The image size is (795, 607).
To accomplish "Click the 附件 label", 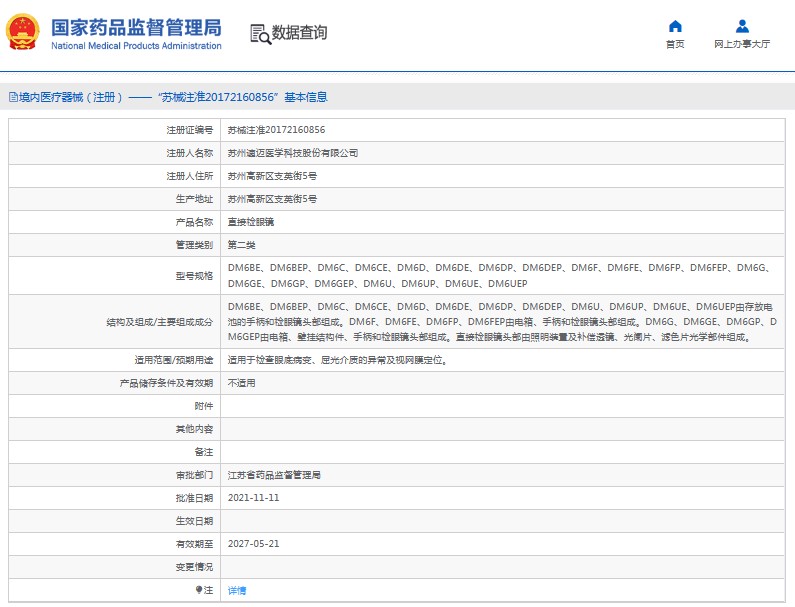I will tap(204, 406).
